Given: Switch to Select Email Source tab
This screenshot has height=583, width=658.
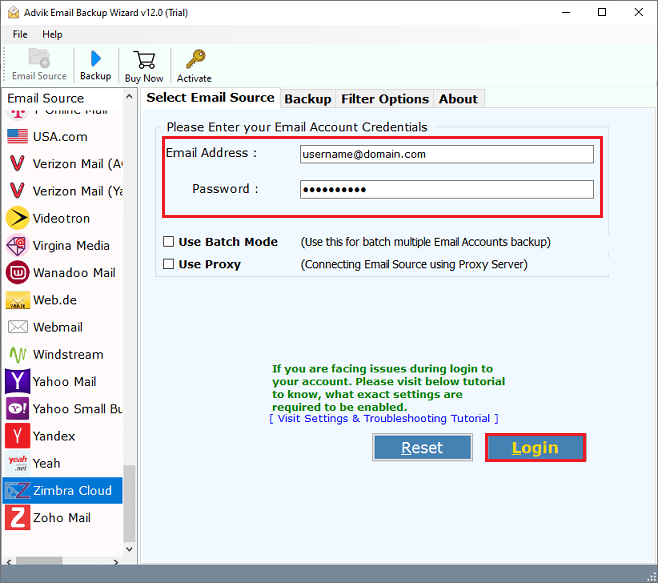Looking at the screenshot, I should [x=210, y=97].
